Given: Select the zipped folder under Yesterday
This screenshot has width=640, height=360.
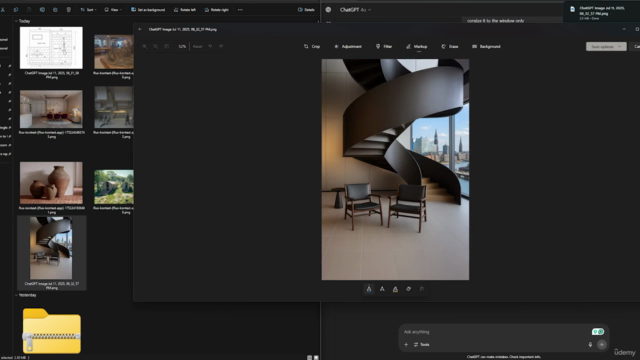Looking at the screenshot, I should click(52, 331).
